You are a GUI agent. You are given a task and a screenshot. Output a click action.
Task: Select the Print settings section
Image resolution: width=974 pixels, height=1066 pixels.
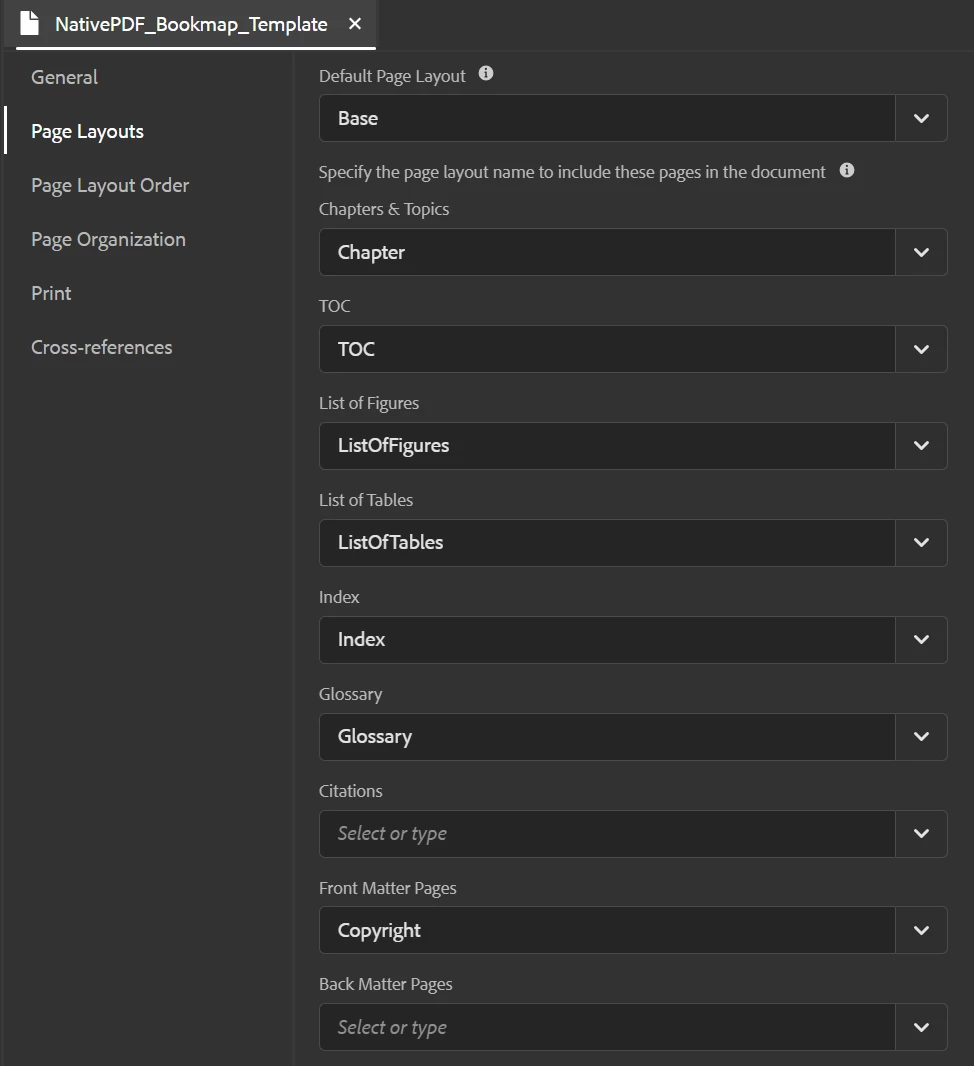point(51,293)
